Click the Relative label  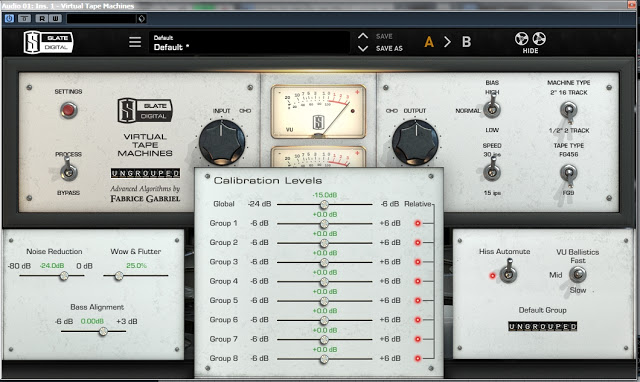click(418, 204)
